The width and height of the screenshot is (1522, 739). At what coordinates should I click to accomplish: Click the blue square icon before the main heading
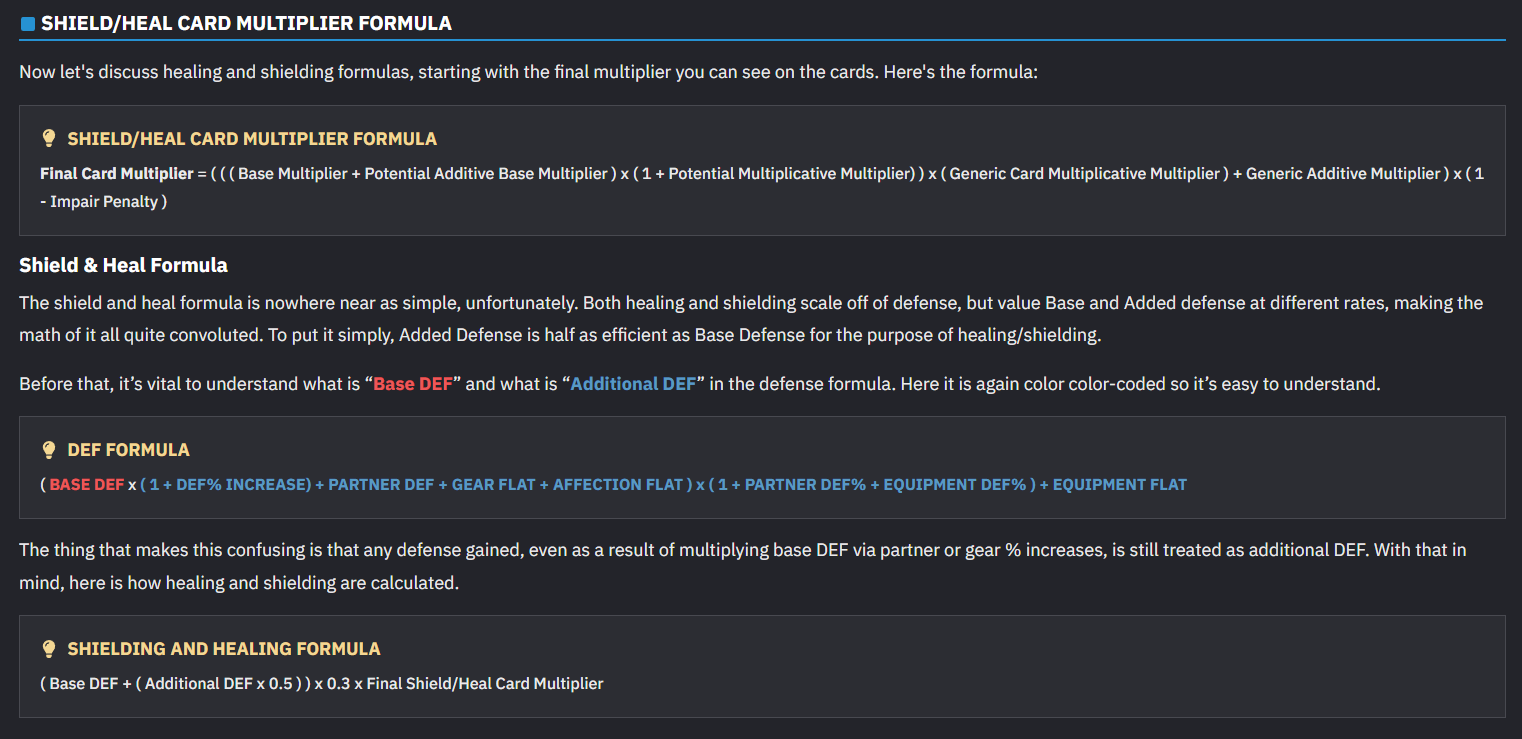pyautogui.click(x=27, y=23)
